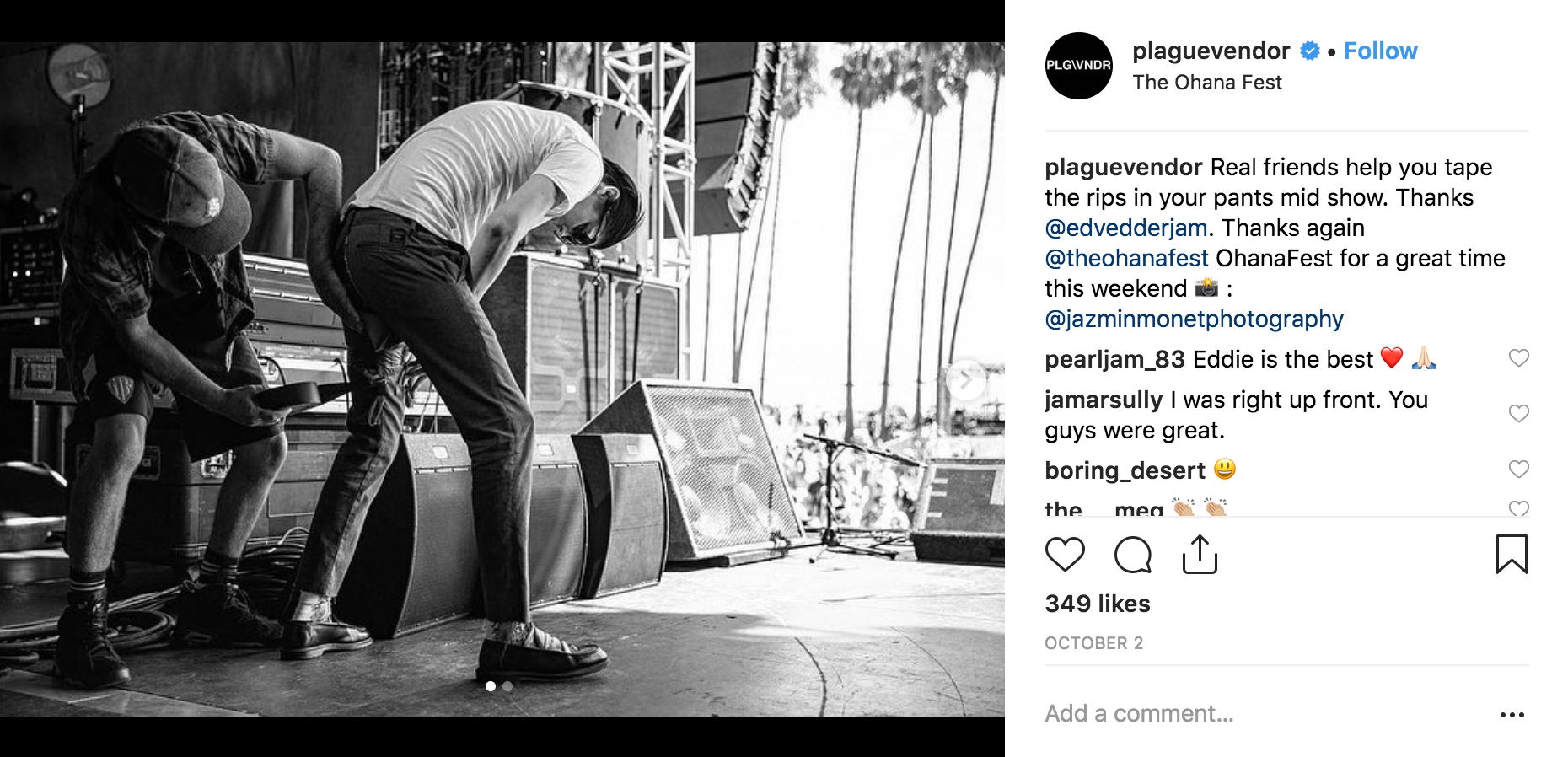Open the plaguevendor username in header
Screen dimensions: 1568x757
click(1211, 51)
